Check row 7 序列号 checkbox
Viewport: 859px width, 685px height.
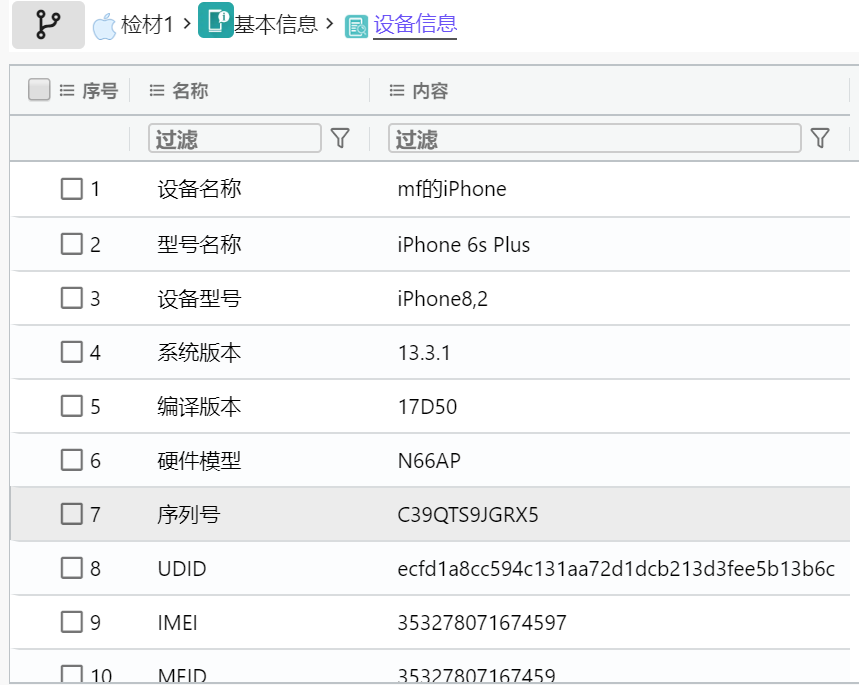[72, 515]
